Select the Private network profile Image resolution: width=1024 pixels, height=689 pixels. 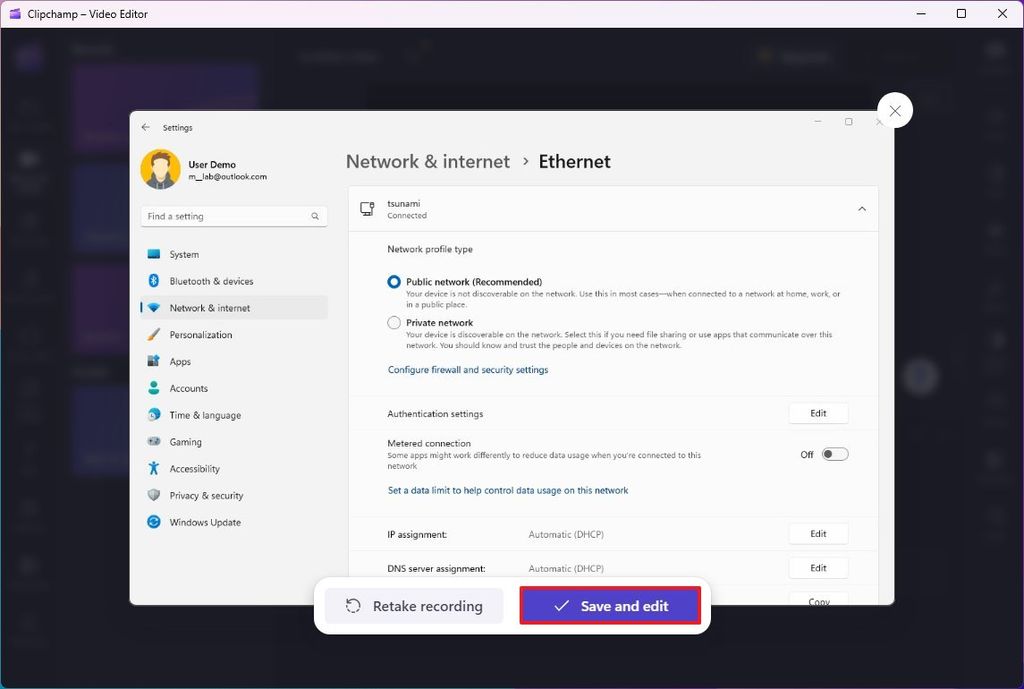(x=394, y=322)
